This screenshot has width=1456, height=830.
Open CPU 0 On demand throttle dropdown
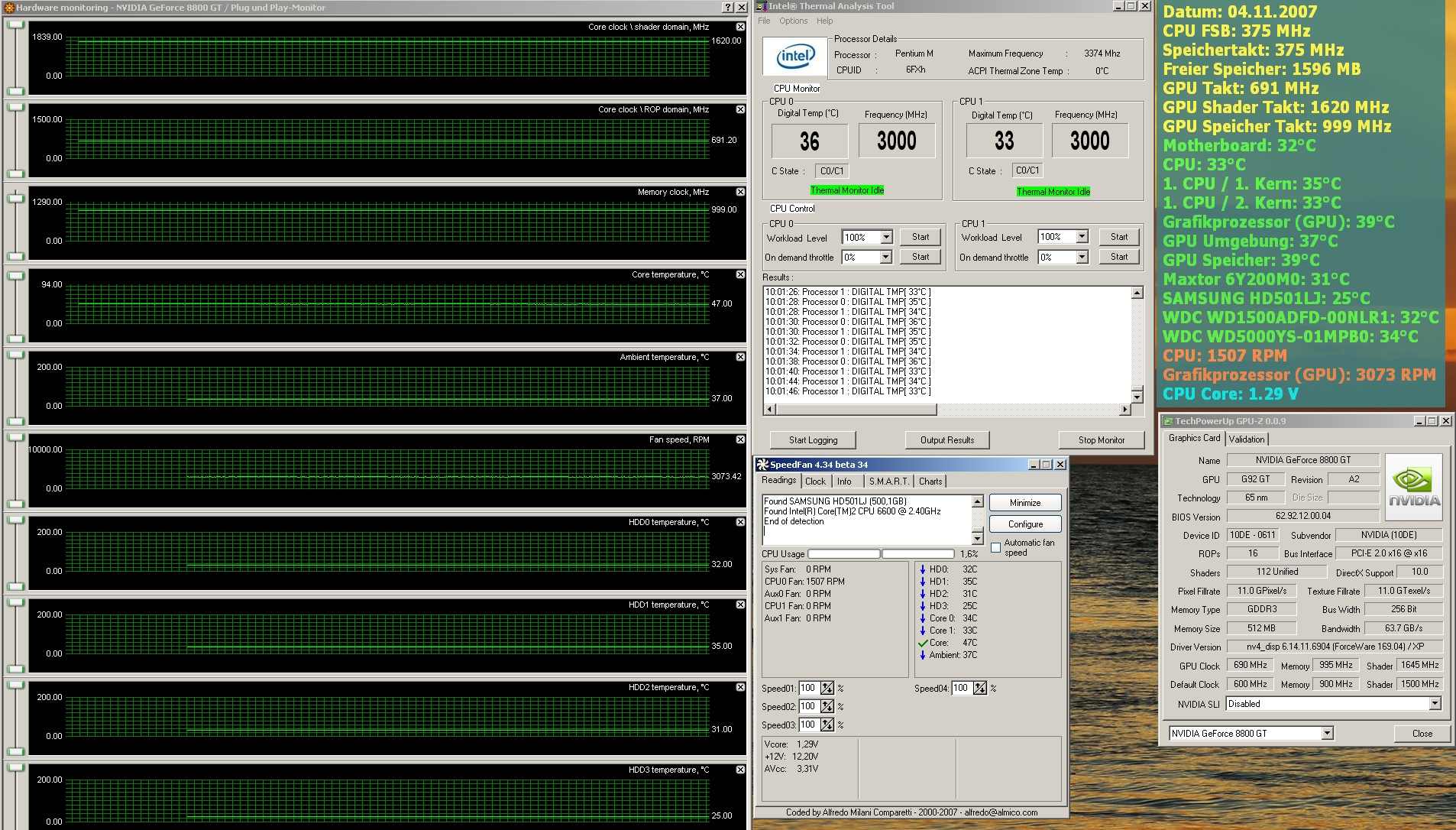886,258
